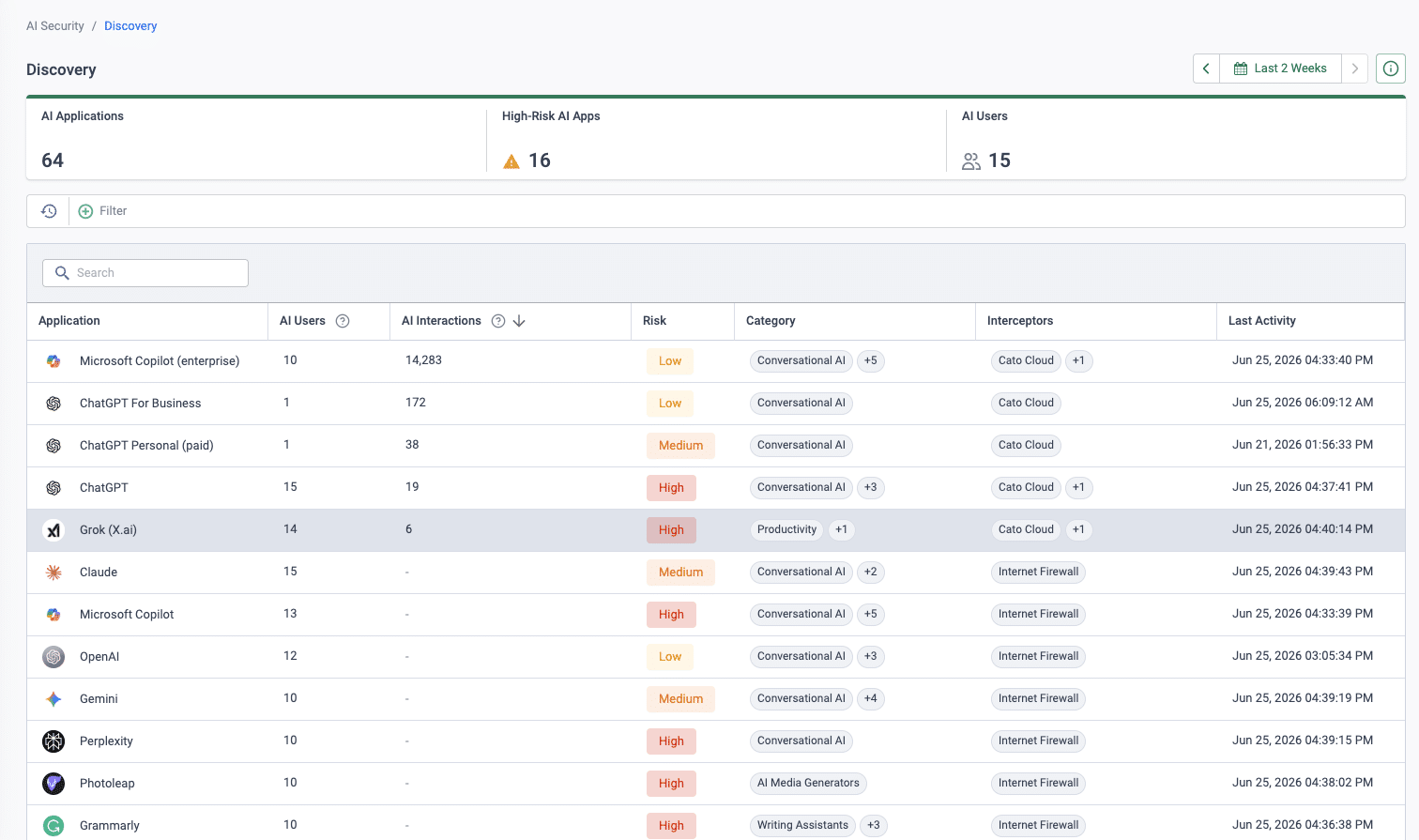Sort by the Risk column header
1419x840 pixels.
tap(654, 321)
